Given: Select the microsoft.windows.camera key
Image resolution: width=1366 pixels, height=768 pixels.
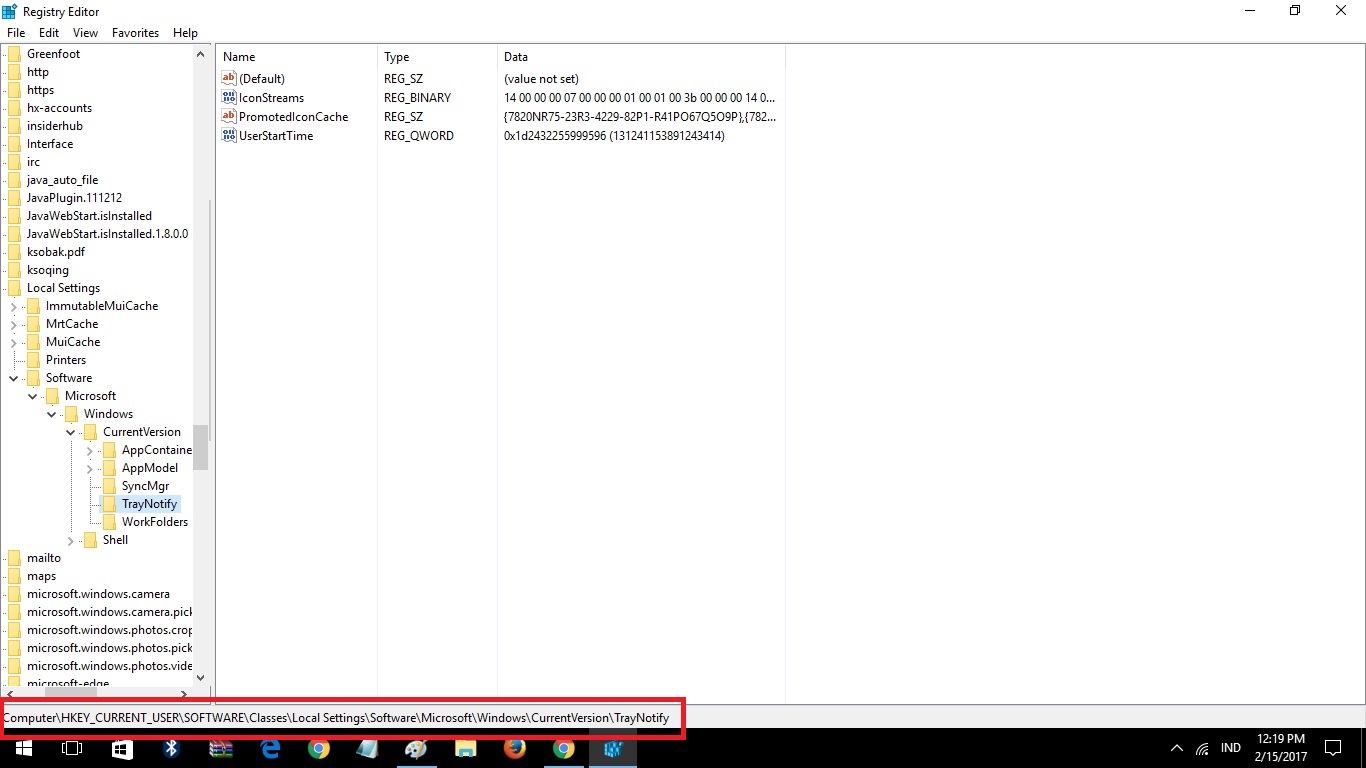Looking at the screenshot, I should coord(98,594).
